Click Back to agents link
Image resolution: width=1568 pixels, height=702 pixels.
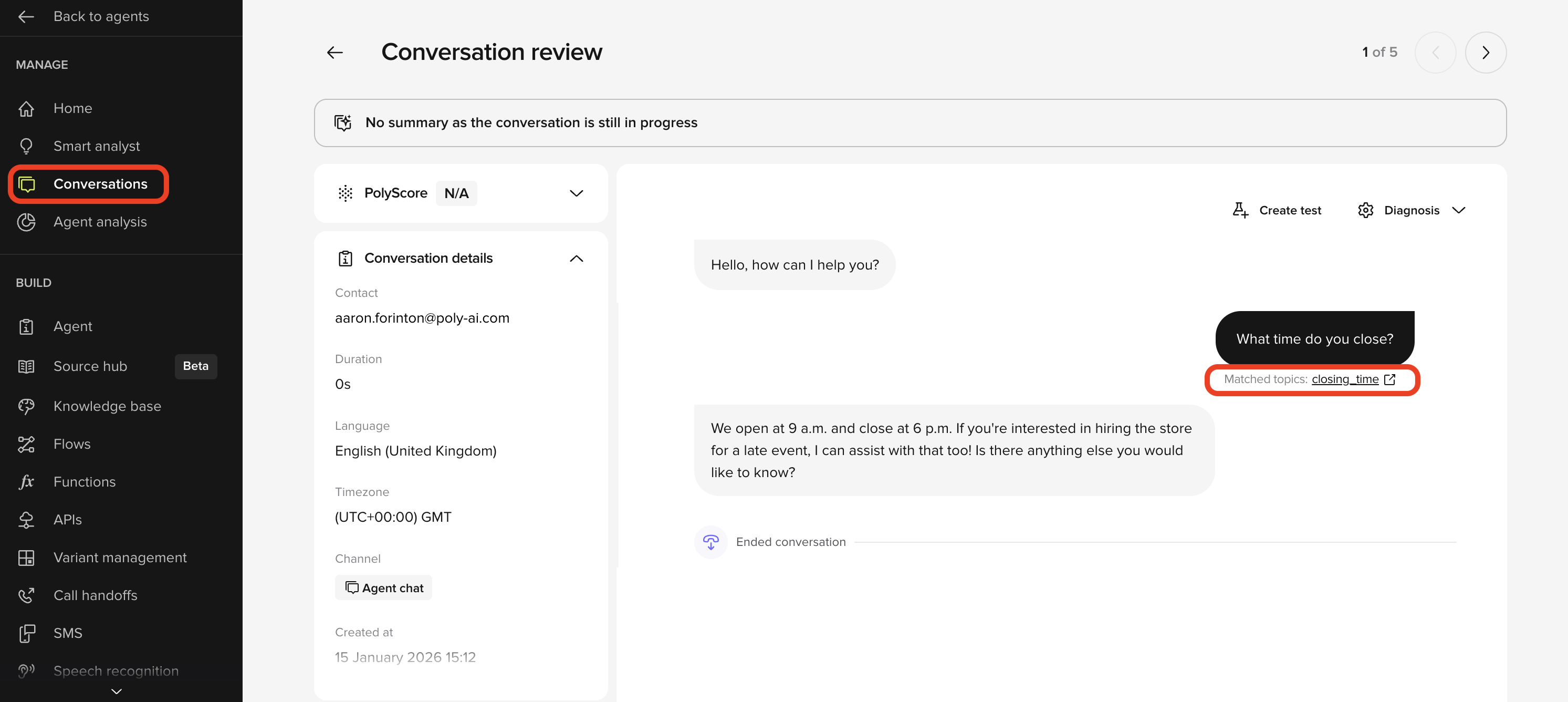pos(100,16)
